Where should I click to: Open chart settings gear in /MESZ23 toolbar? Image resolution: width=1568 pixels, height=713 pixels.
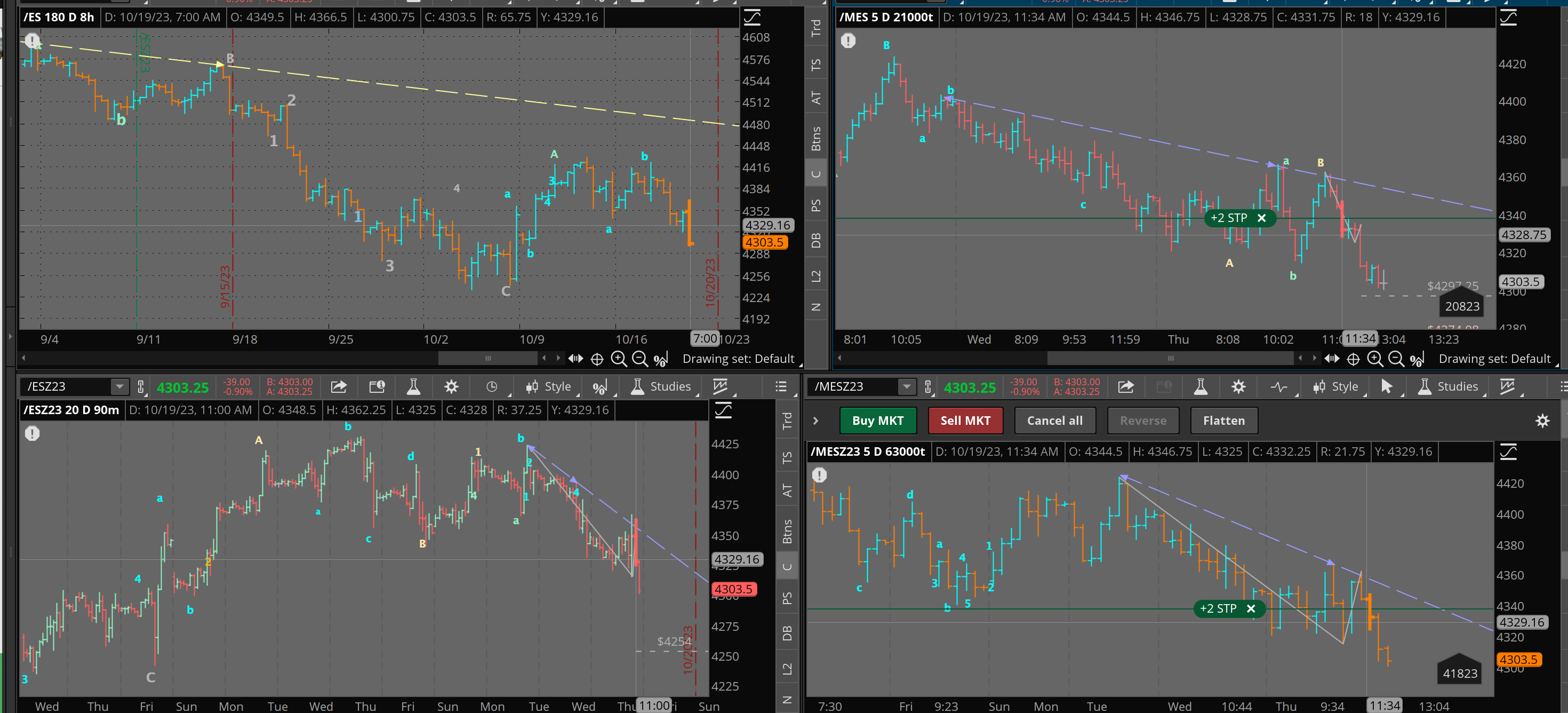(x=1238, y=386)
